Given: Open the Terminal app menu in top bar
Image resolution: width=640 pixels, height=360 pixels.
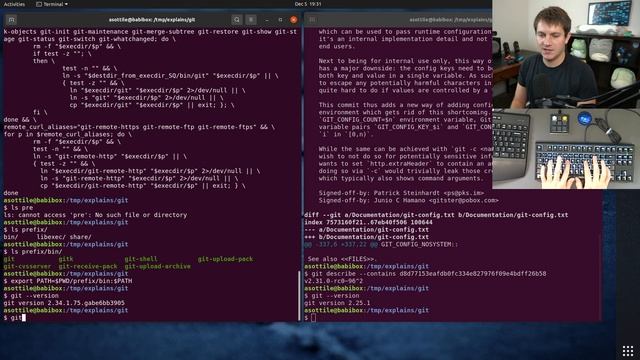Looking at the screenshot, I should tap(52, 4).
